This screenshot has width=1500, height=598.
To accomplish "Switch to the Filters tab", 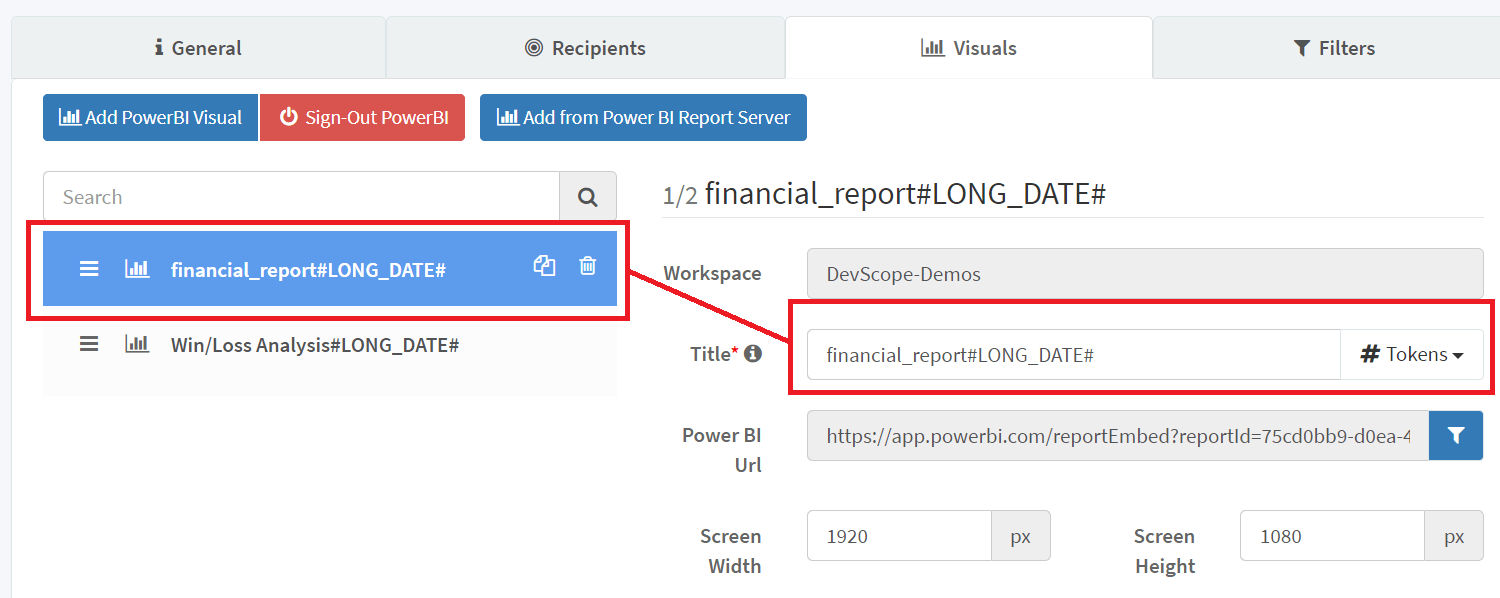I will (1334, 47).
